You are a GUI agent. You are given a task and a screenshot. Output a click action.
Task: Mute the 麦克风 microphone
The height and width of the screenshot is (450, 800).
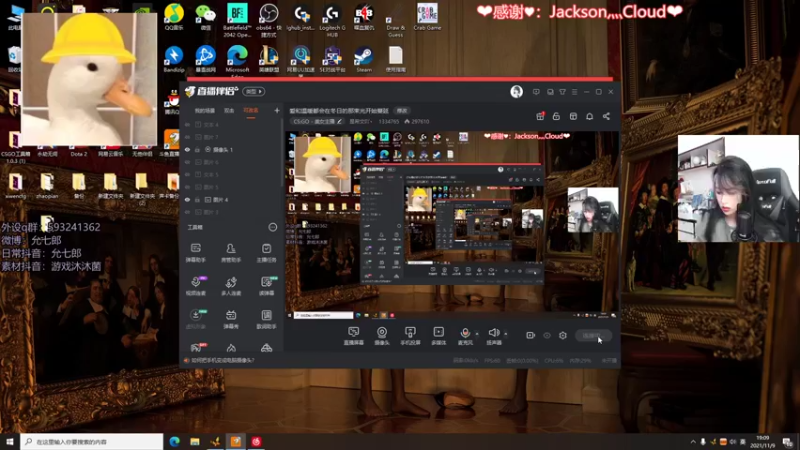(x=465, y=336)
